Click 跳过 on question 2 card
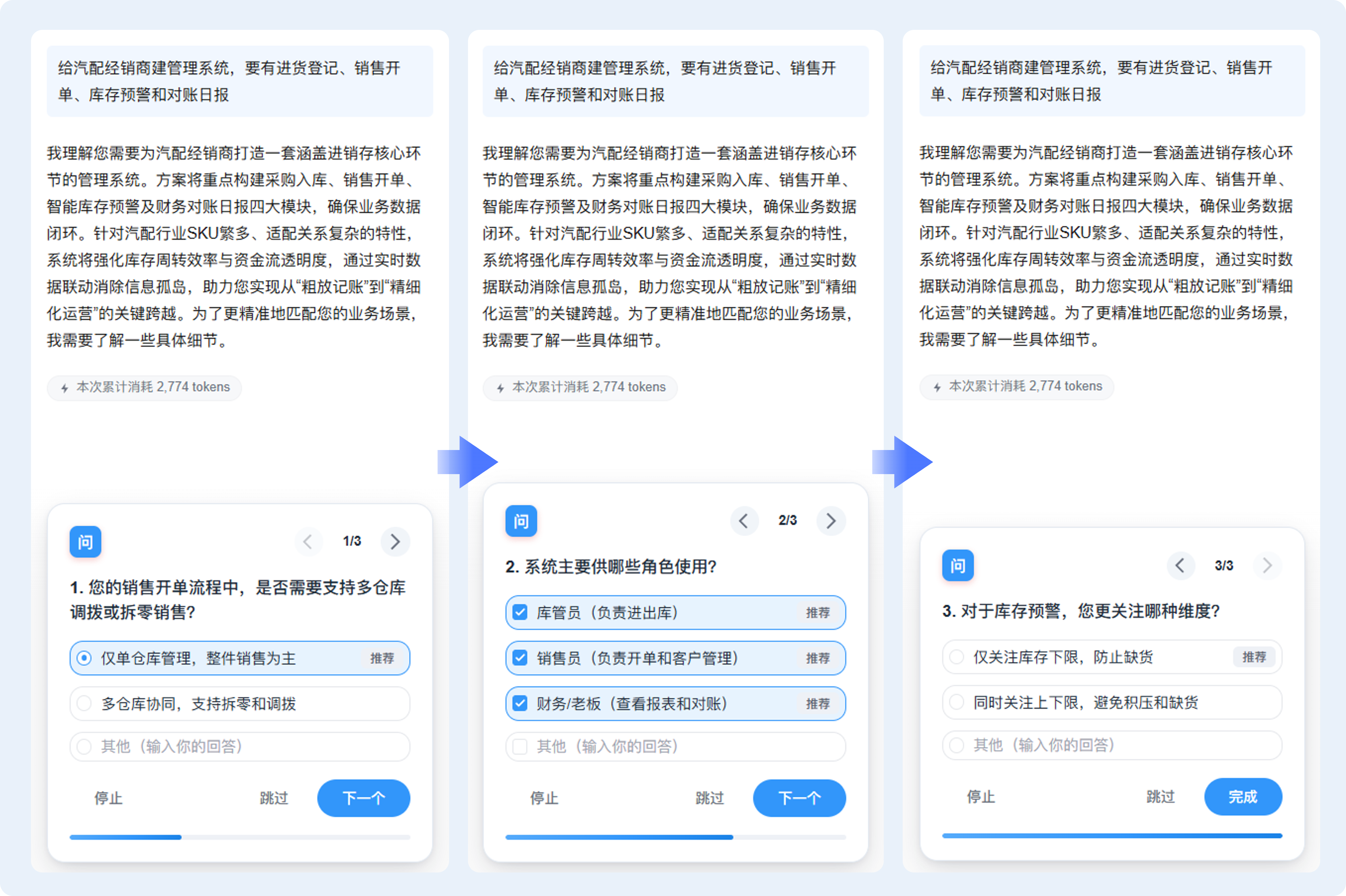This screenshot has width=1346, height=896. coord(709,798)
